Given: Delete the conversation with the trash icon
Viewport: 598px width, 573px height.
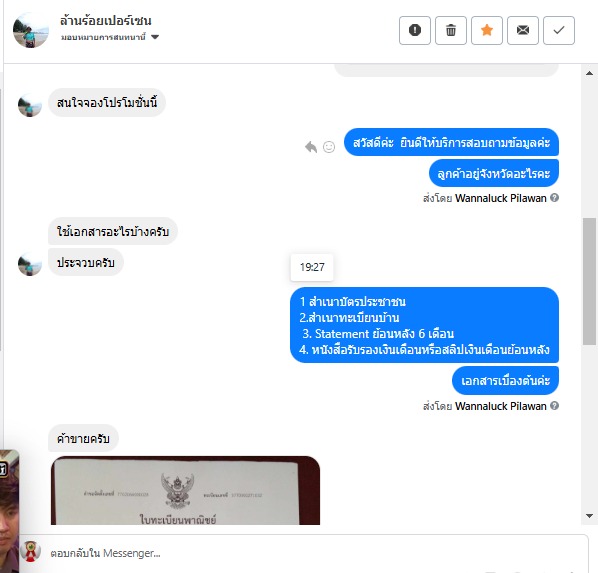Looking at the screenshot, I should 451,30.
